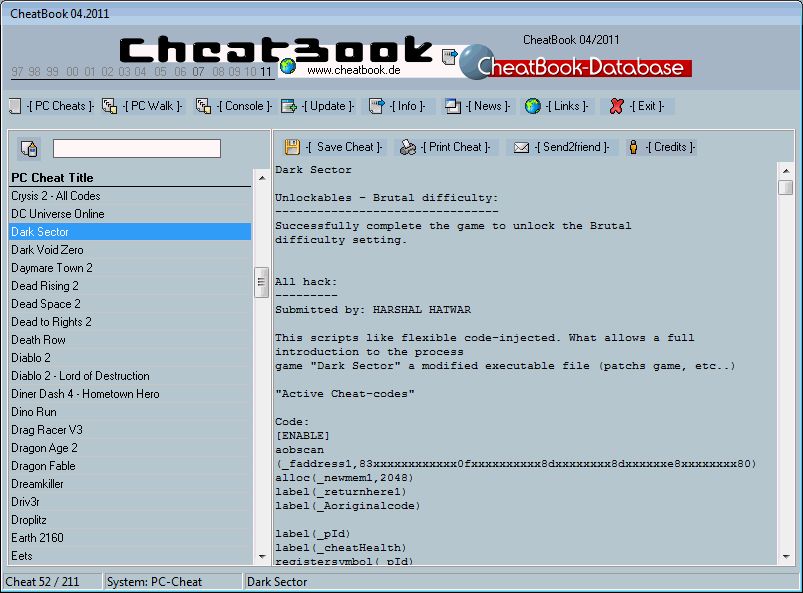Click the game list scrollbar thumb

pos(261,282)
